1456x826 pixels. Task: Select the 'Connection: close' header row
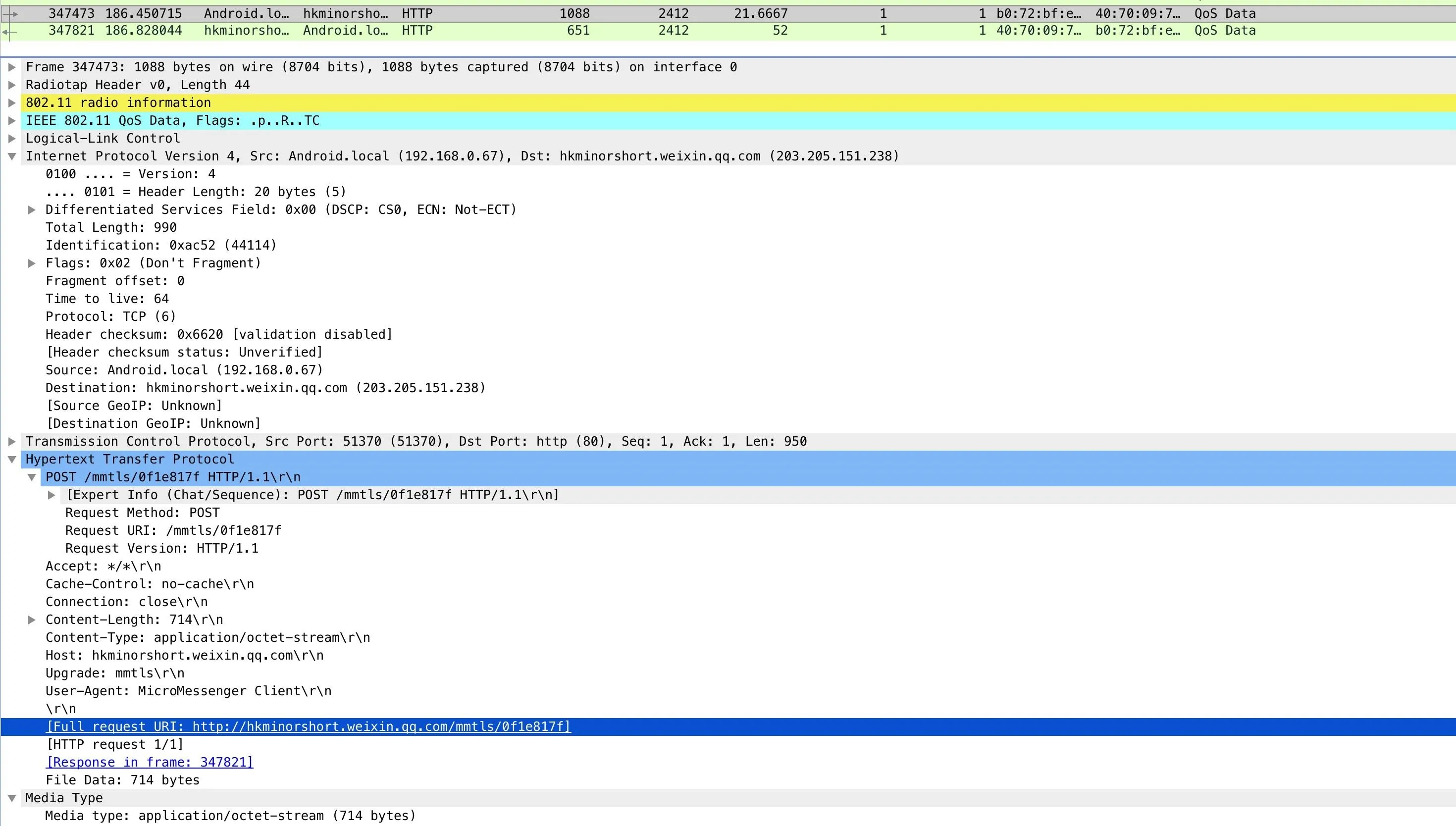pyautogui.click(x=126, y=602)
